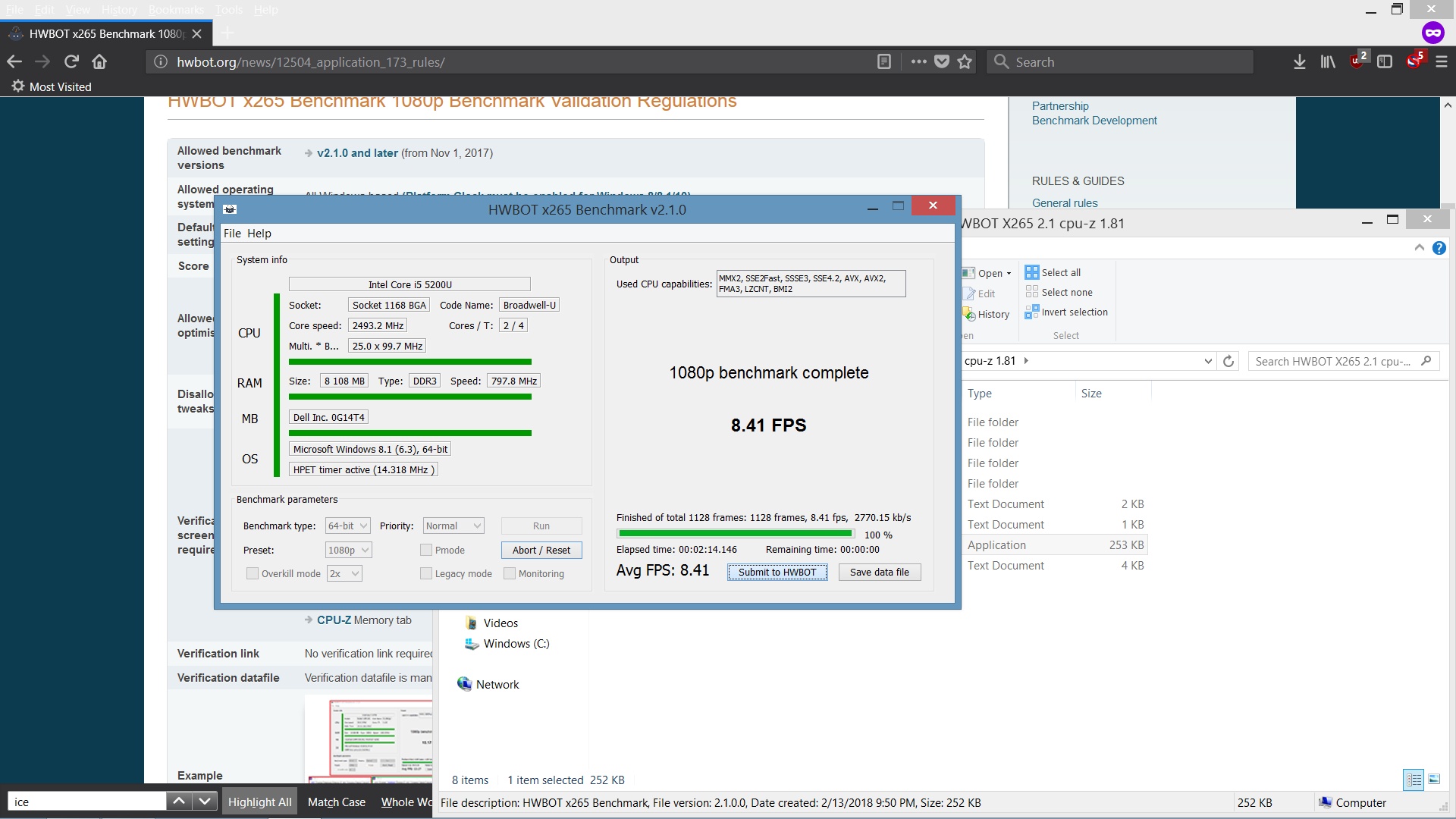Viewport: 1456px width, 819px height.
Task: Open Priority Normal dropdown
Action: (x=453, y=526)
